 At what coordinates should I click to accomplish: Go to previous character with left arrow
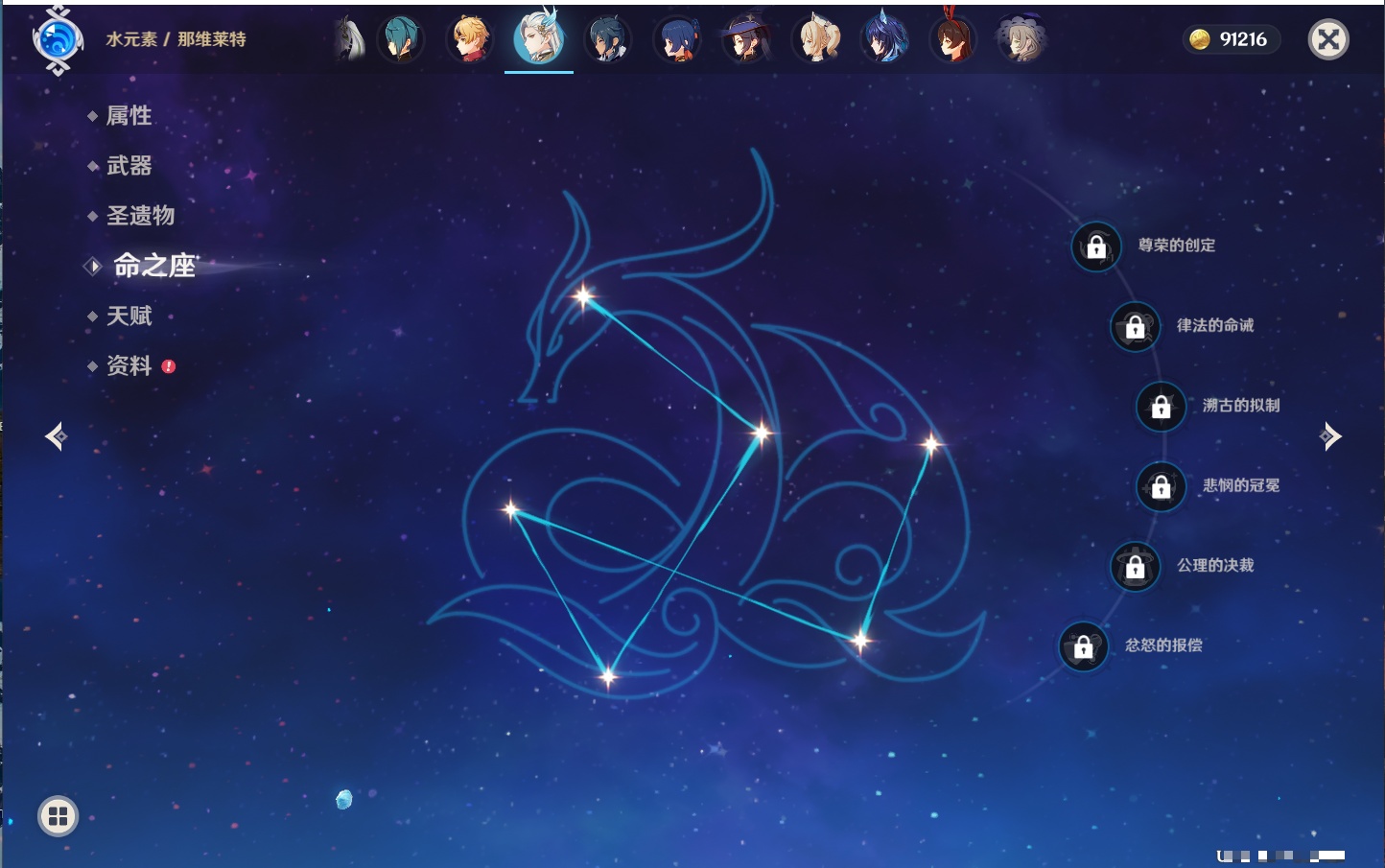tap(57, 436)
